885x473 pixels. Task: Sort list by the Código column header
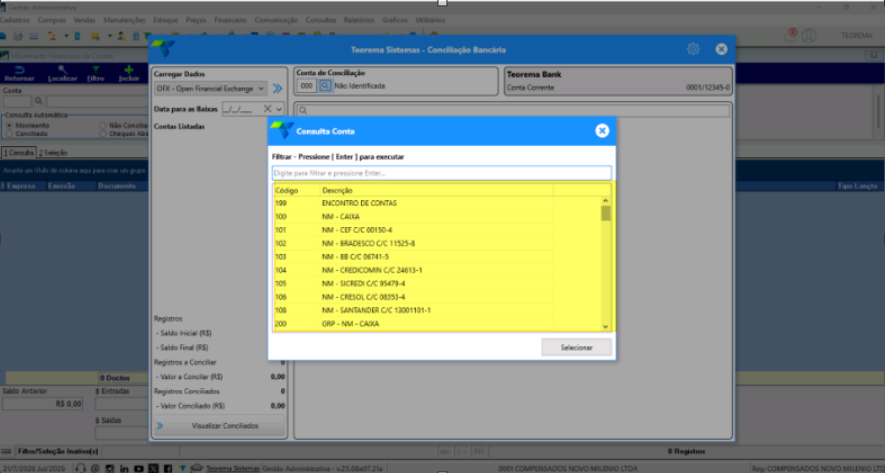tap(297, 190)
